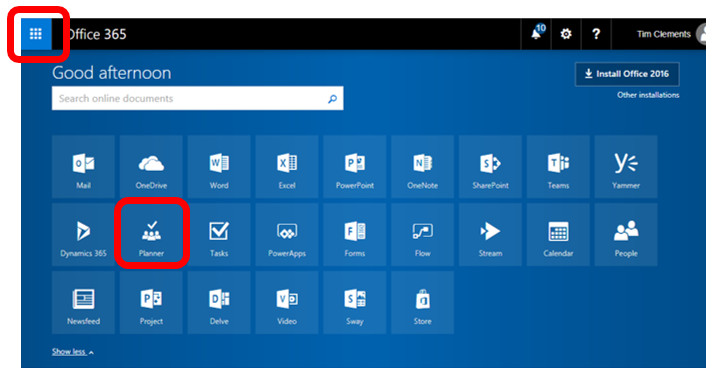The width and height of the screenshot is (713, 380).
Task: Launch the Sway tile
Action: point(355,302)
